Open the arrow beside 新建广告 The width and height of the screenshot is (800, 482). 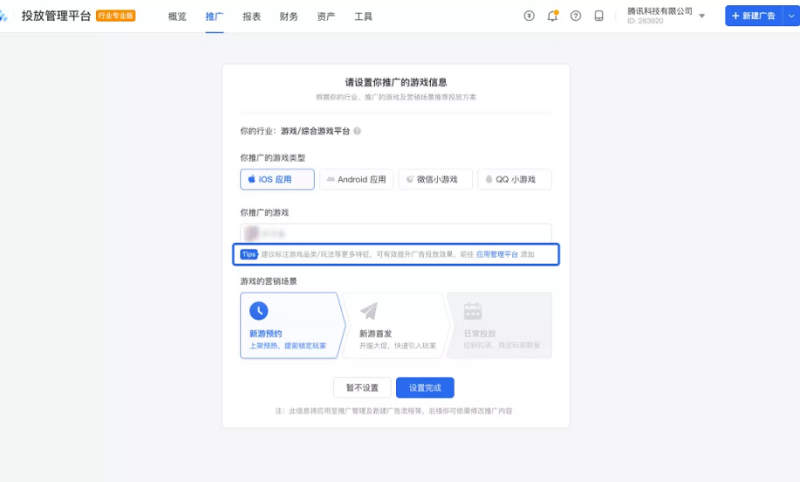[791, 16]
